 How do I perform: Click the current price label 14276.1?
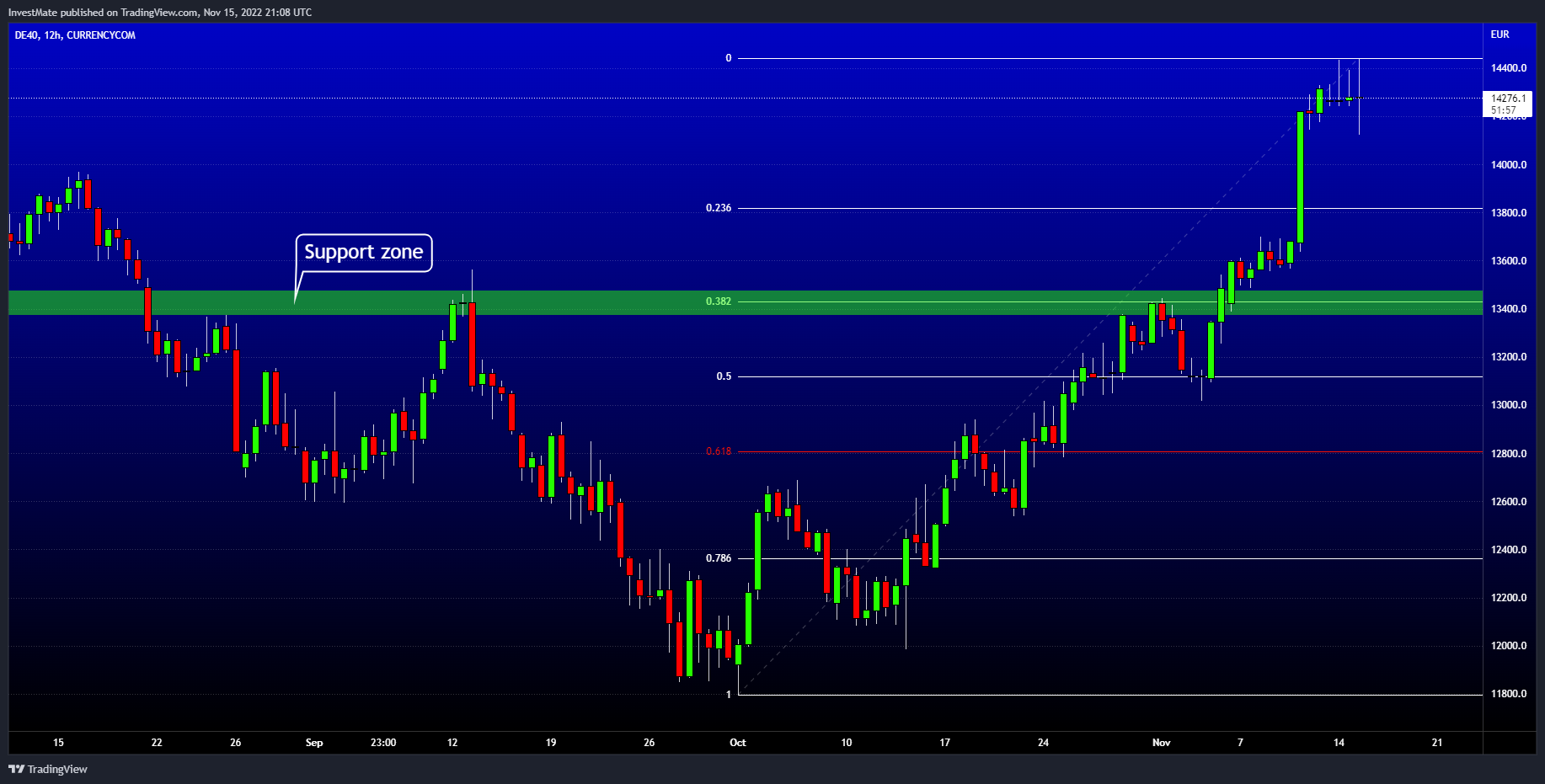tap(1508, 99)
